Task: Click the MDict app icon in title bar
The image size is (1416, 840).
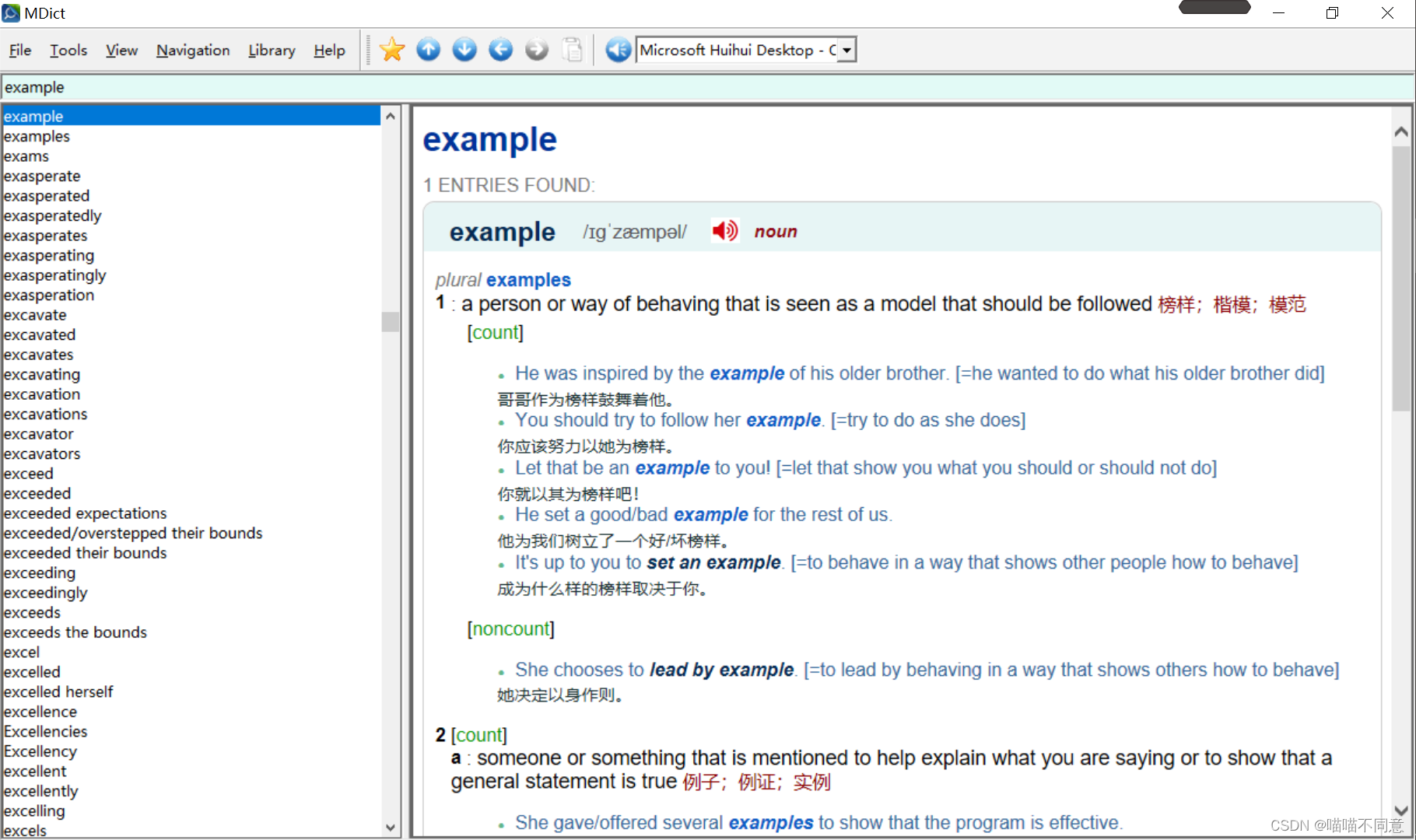Action: coord(11,12)
